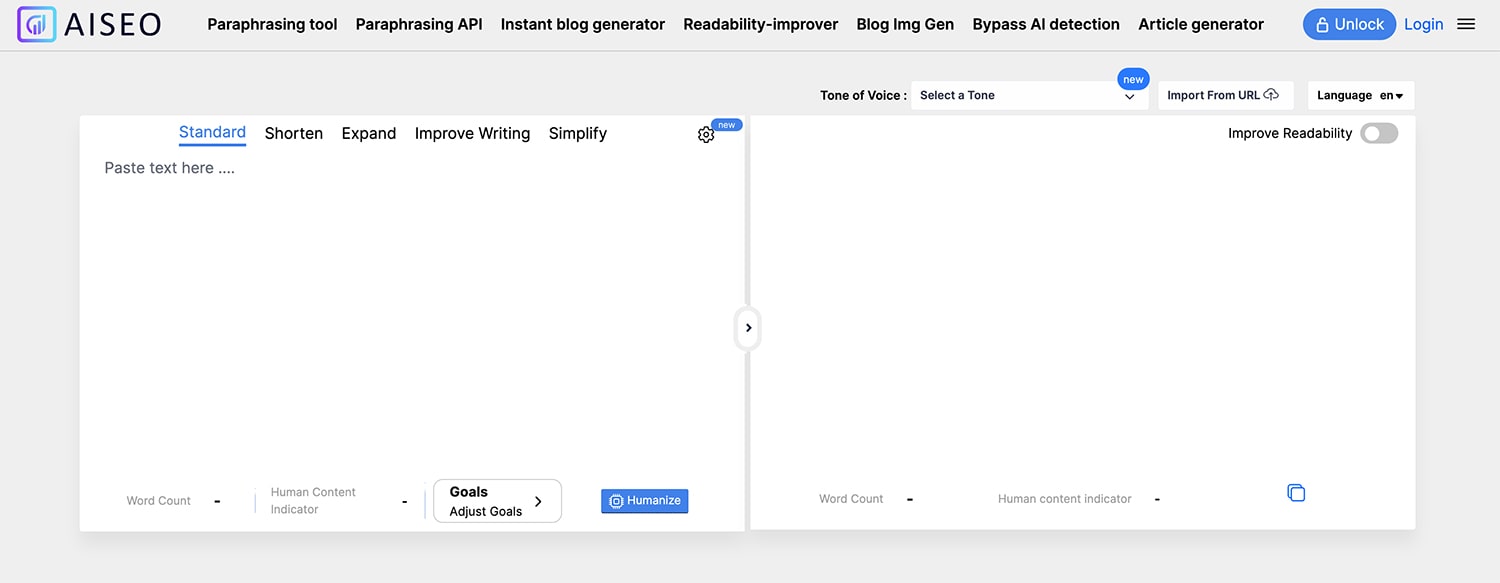This screenshot has width=1500, height=583.
Task: Open the Bypass AI detection menu item
Action: pyautogui.click(x=1045, y=25)
